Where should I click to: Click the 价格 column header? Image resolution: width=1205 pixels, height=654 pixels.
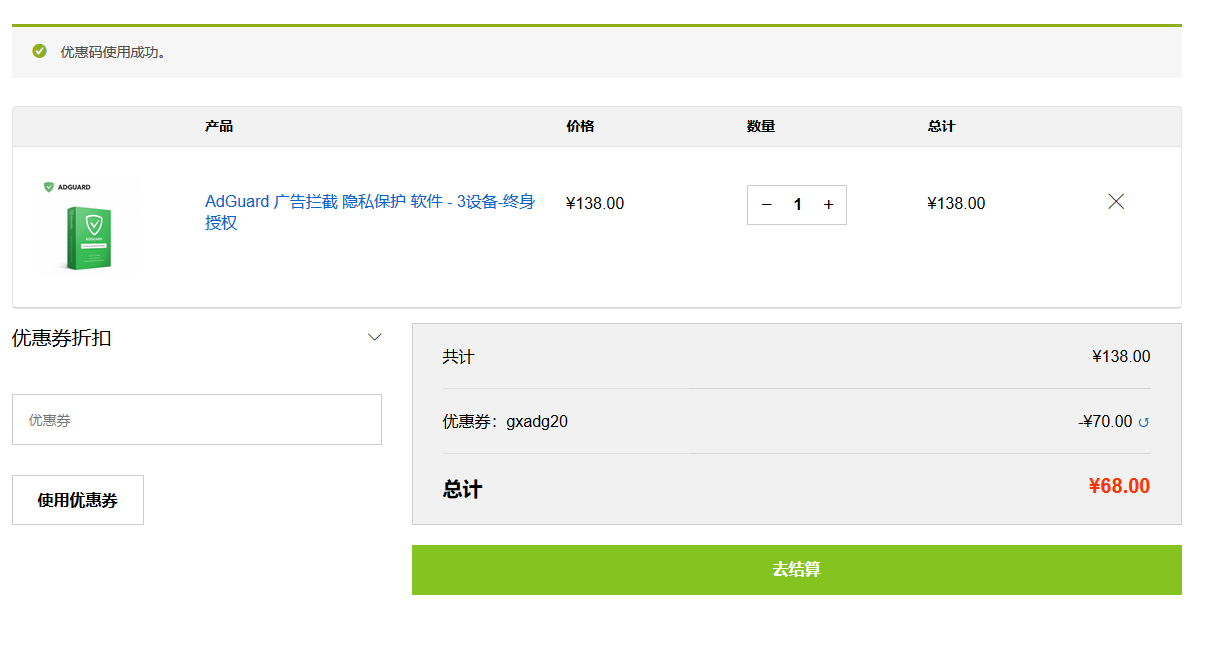pyautogui.click(x=580, y=127)
